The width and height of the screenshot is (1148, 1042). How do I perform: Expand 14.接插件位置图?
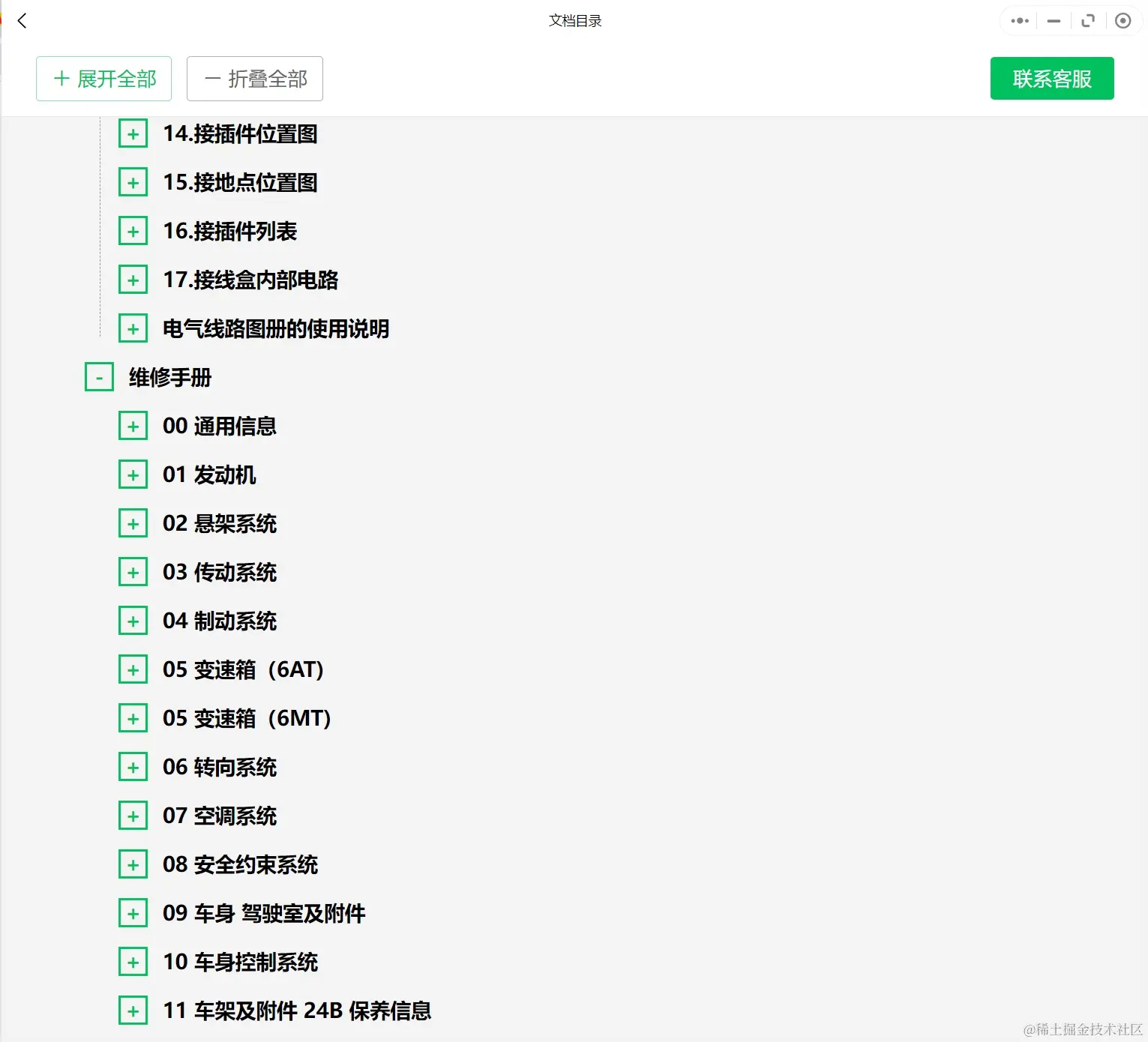pos(133,133)
